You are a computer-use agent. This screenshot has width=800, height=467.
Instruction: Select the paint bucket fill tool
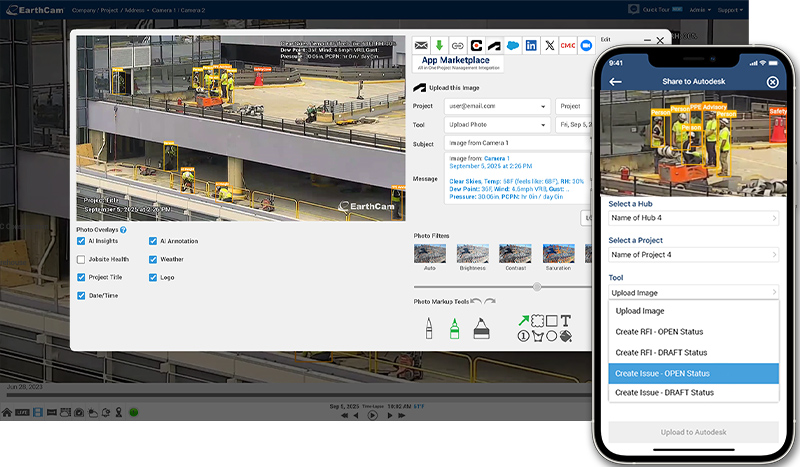566,336
